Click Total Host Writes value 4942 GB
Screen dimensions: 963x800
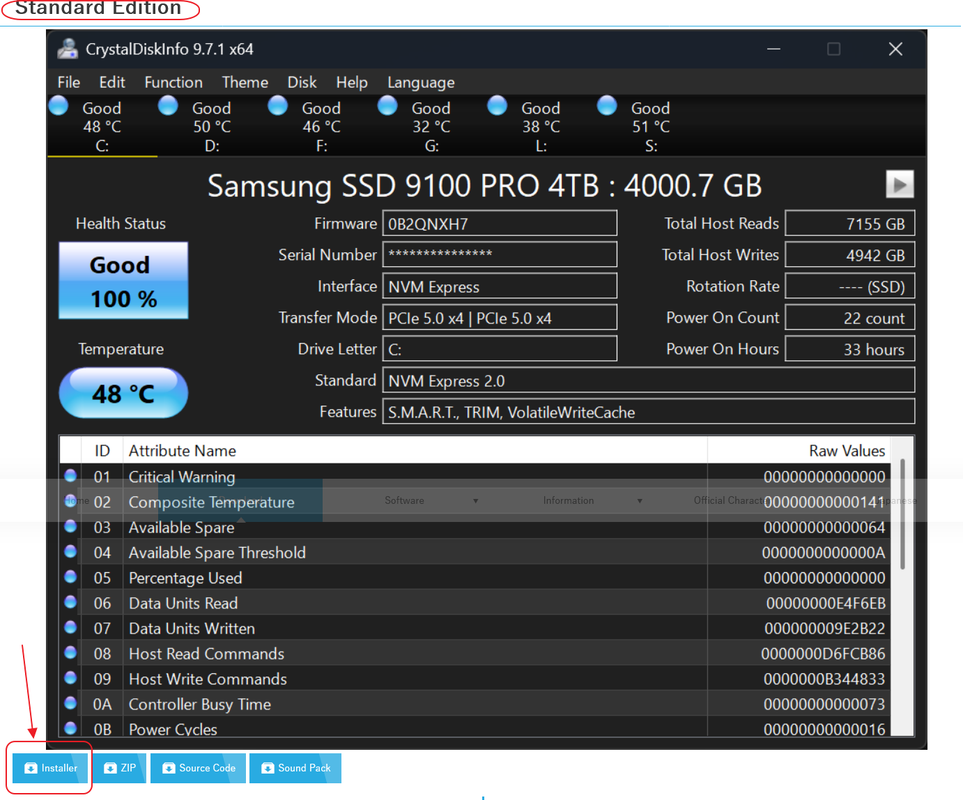850,255
